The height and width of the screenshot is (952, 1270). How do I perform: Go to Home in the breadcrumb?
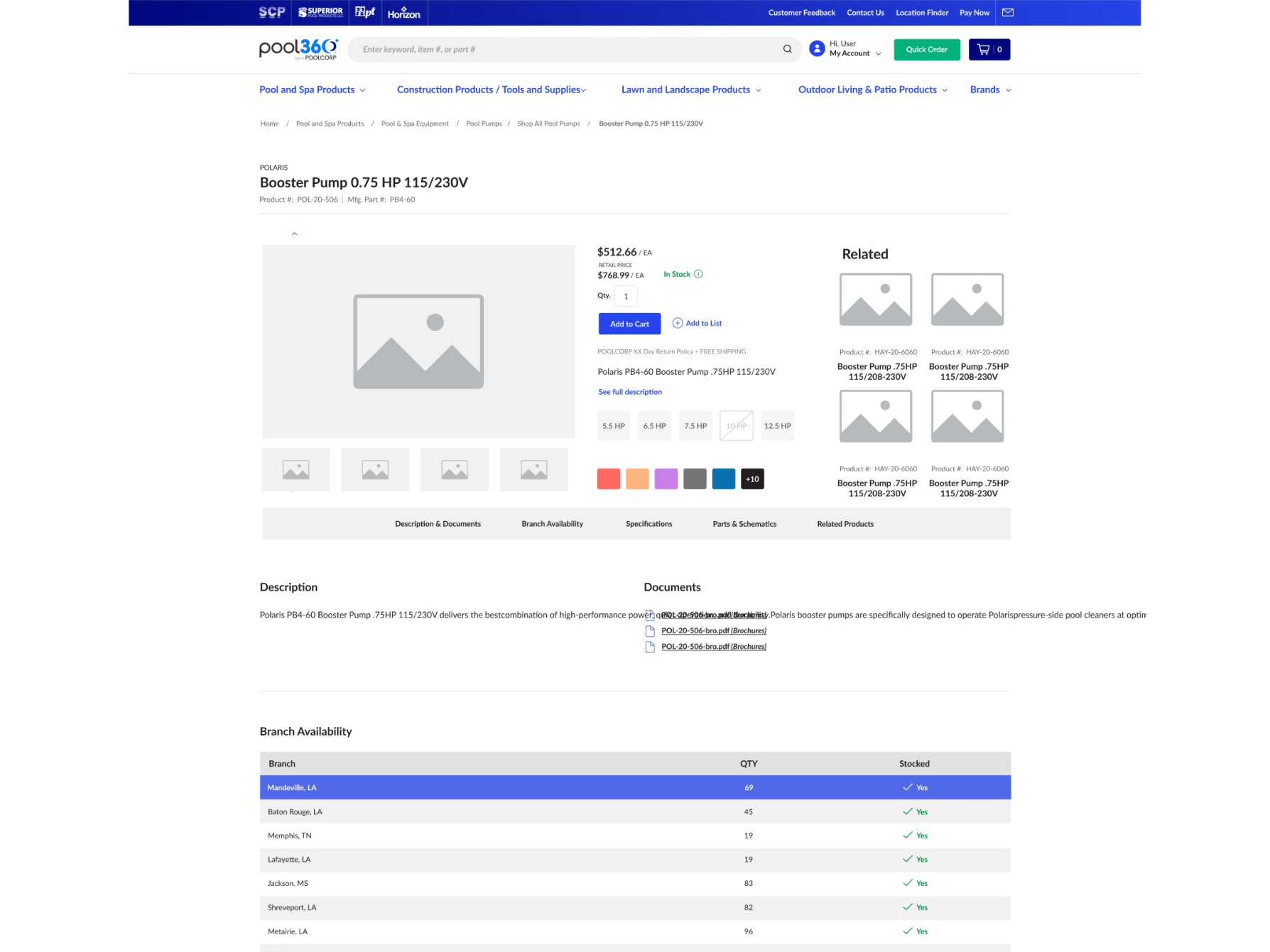coord(269,124)
